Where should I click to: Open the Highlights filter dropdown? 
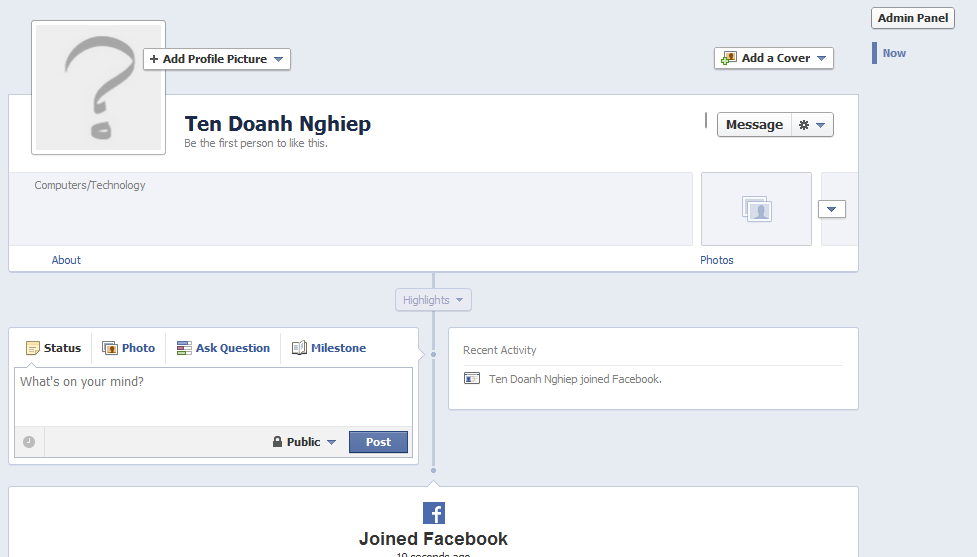(433, 300)
